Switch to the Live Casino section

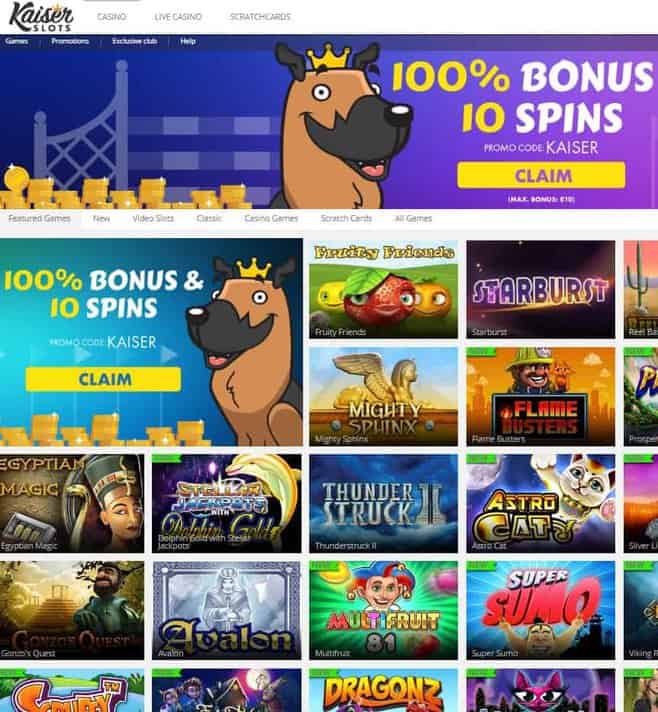[x=178, y=17]
